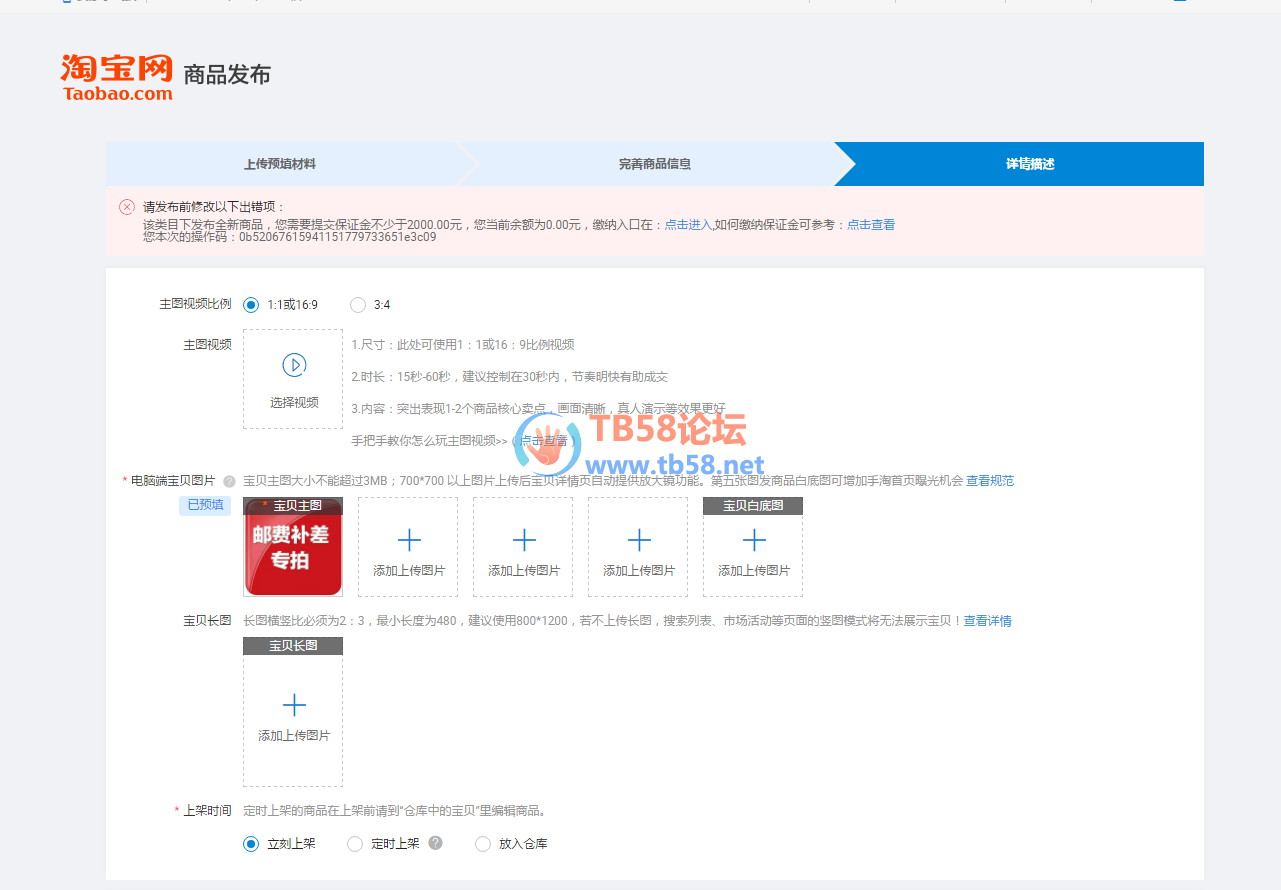
Task: Click help icon next to 定时上架
Action: 435,843
